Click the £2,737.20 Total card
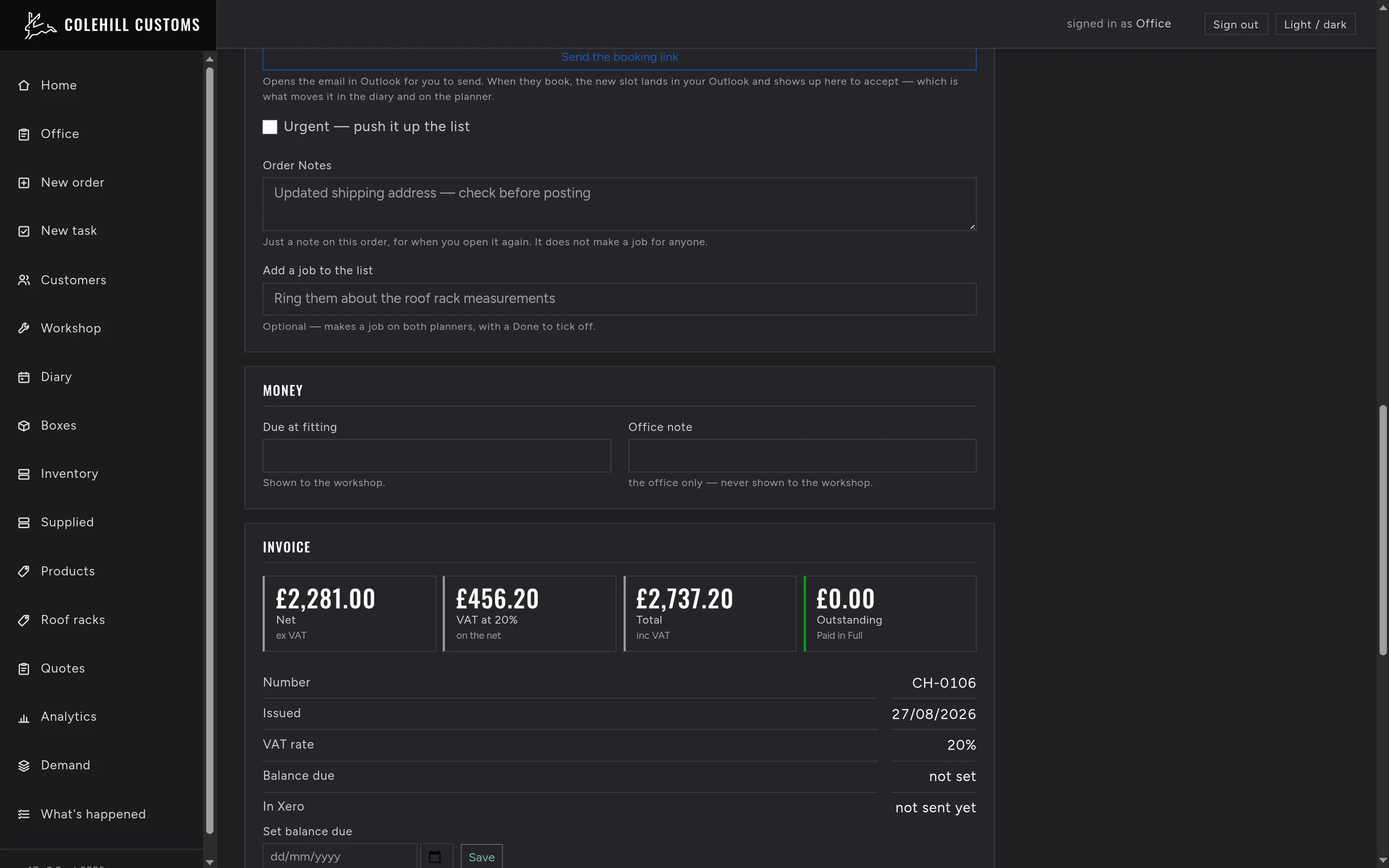The width and height of the screenshot is (1389, 868). [710, 614]
